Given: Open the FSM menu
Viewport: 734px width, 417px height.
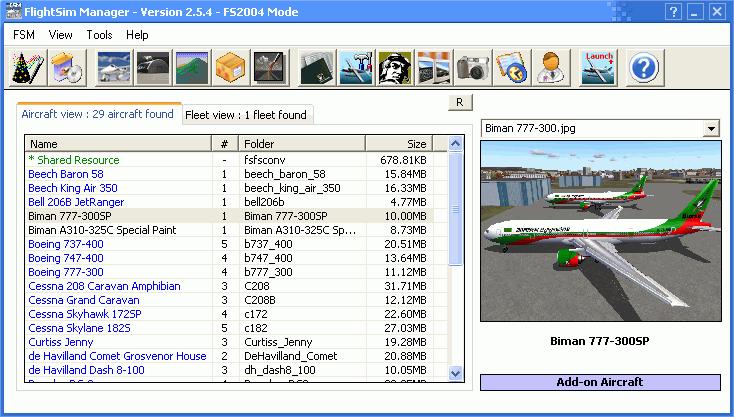Looking at the screenshot, I should pos(24,35).
